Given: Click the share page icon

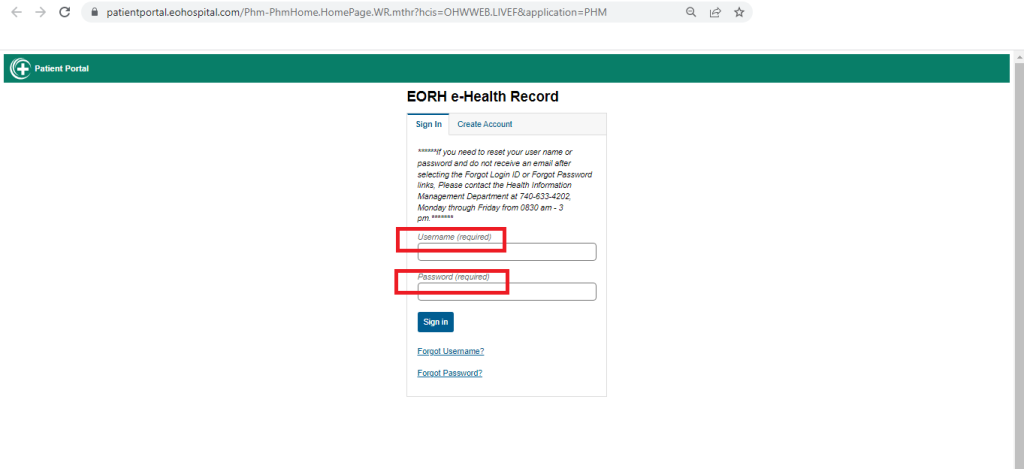Looking at the screenshot, I should tap(715, 12).
